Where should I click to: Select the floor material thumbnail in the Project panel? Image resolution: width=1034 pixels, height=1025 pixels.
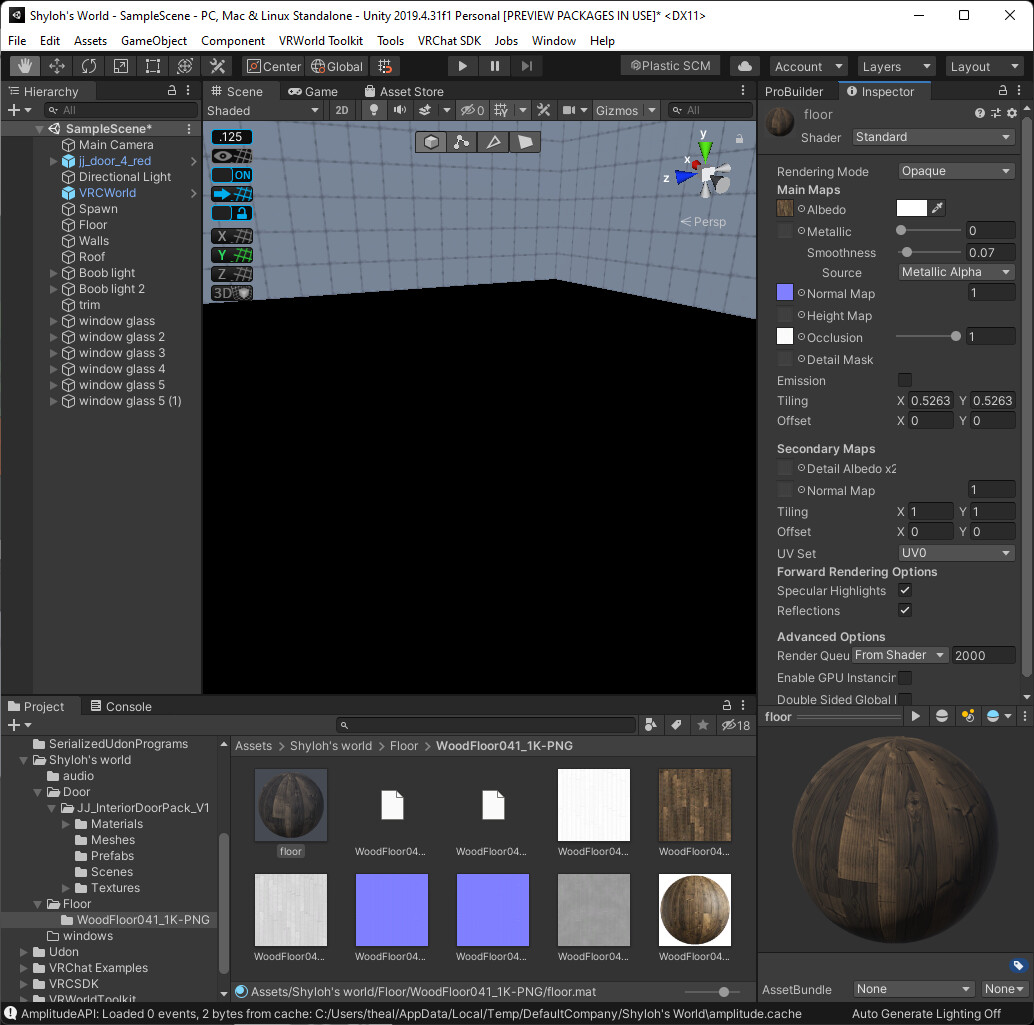(290, 804)
